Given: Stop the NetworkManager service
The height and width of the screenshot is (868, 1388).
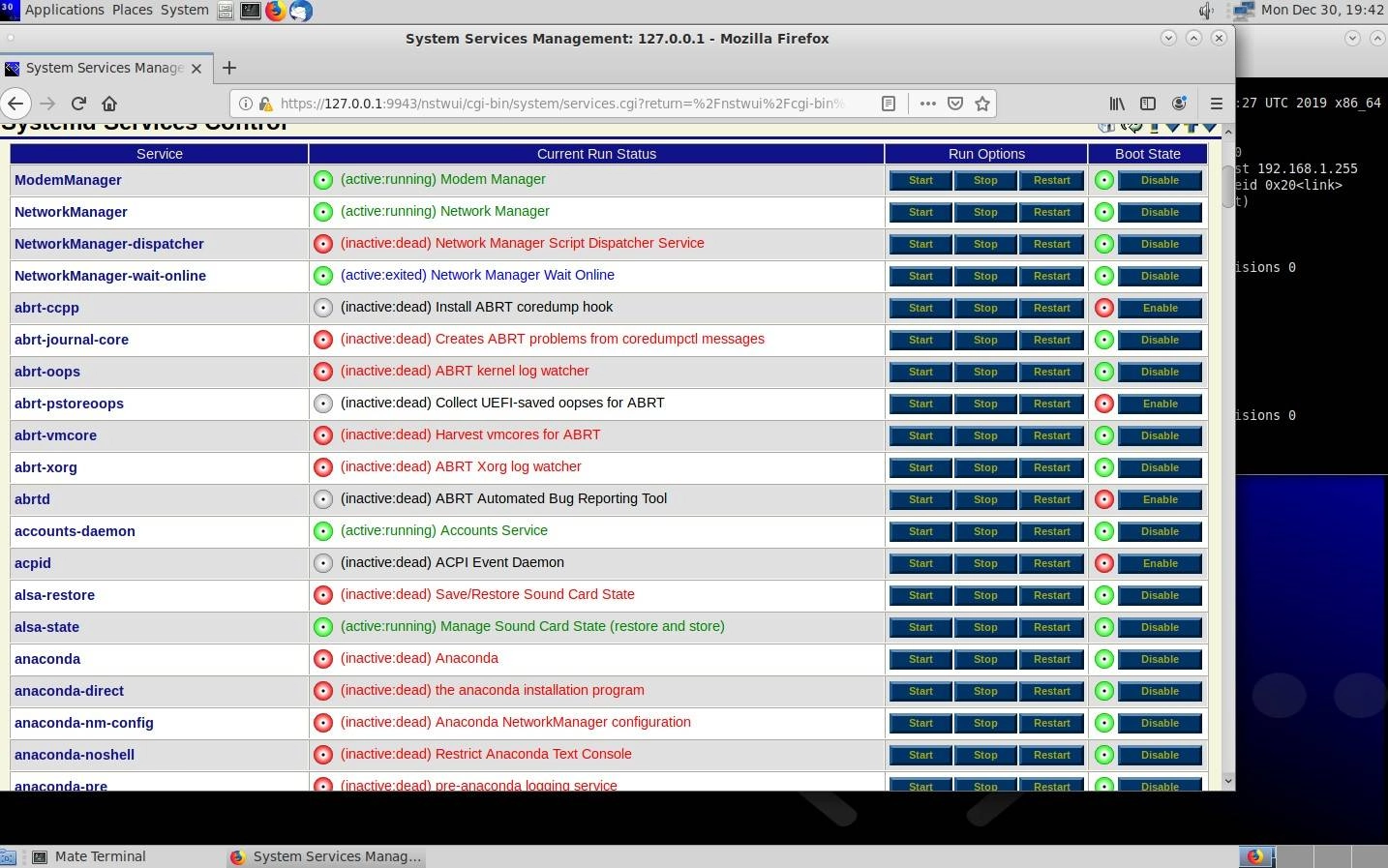Looking at the screenshot, I should (x=985, y=212).
